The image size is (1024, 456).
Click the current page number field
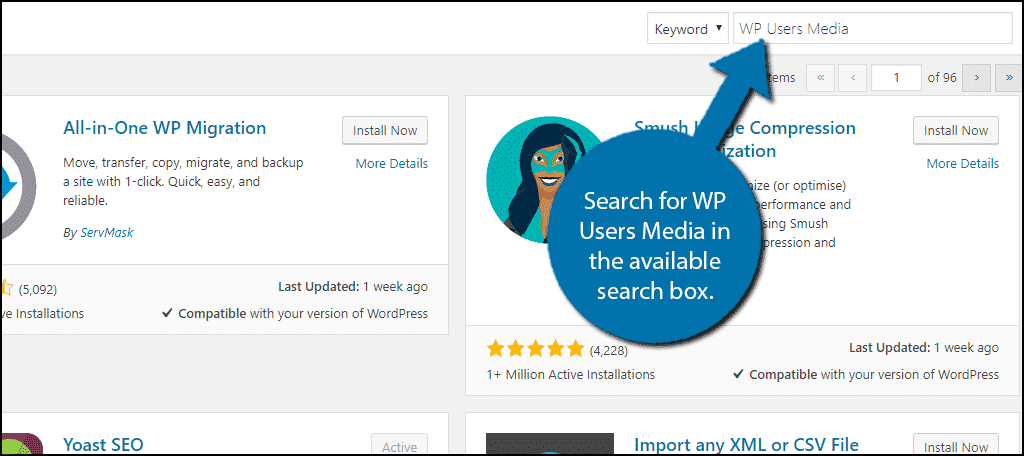[896, 78]
